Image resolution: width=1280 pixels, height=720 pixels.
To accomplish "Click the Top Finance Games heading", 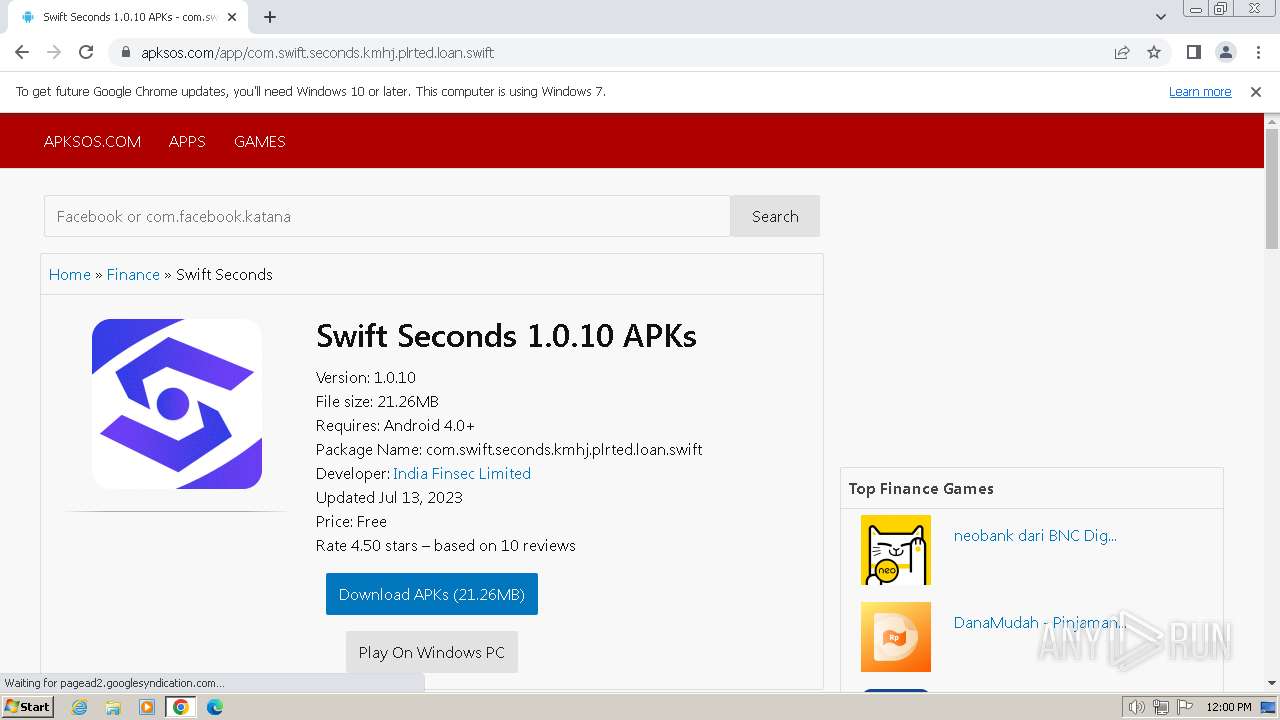I will (x=921, y=488).
